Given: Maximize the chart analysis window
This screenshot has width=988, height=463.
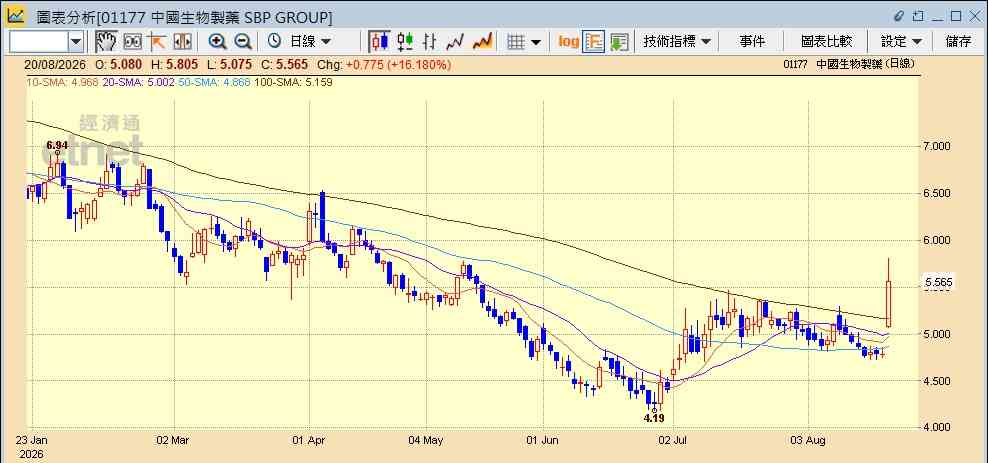Looking at the screenshot, I should click(956, 16).
